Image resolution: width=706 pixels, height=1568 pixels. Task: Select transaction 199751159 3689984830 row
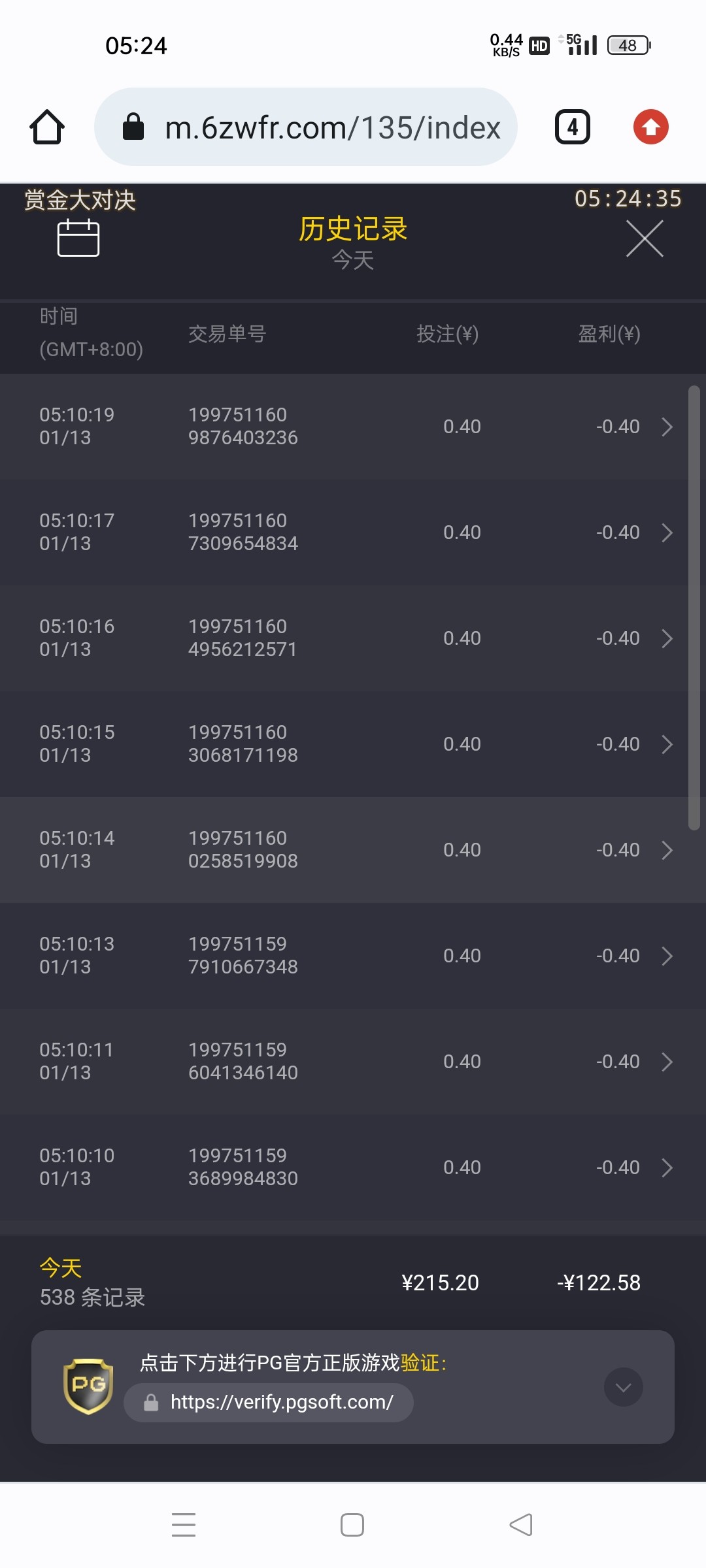click(x=243, y=1167)
